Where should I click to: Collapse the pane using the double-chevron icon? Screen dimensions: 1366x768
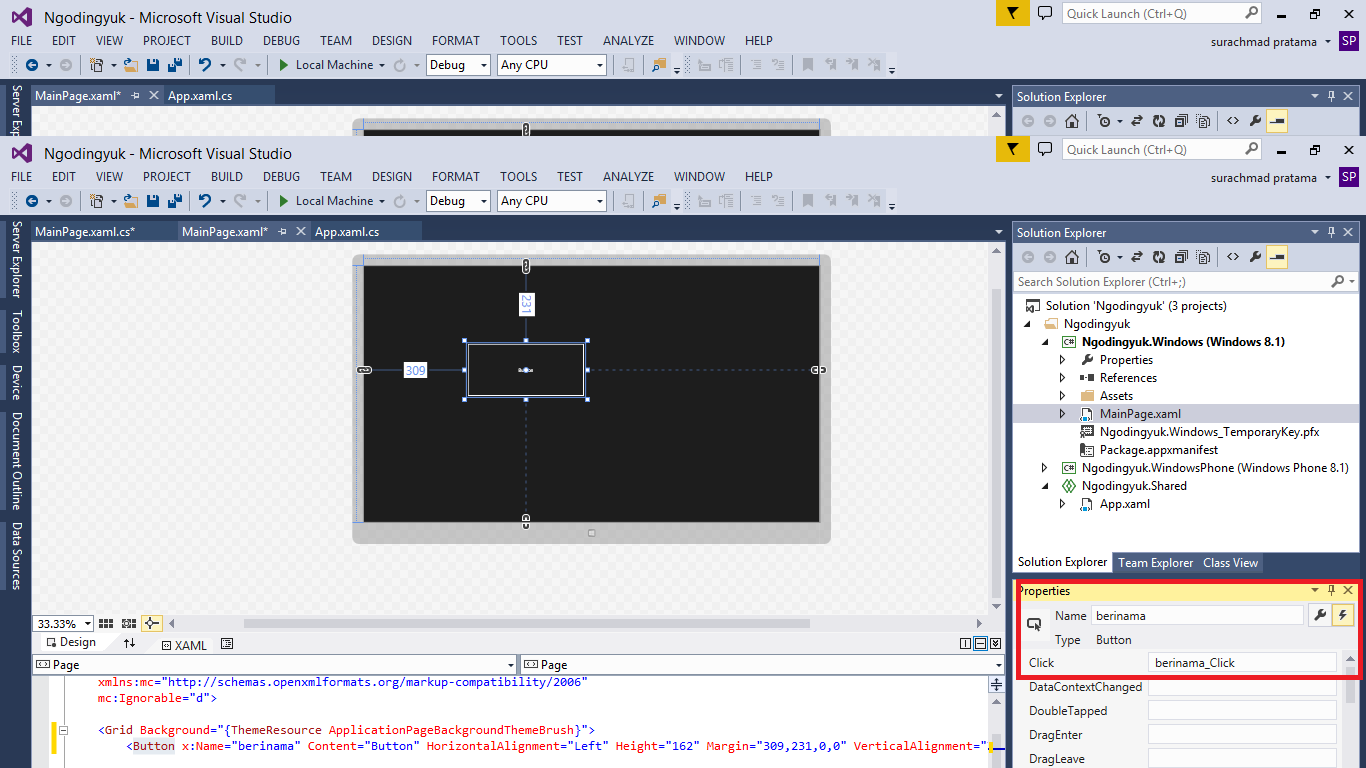click(995, 643)
